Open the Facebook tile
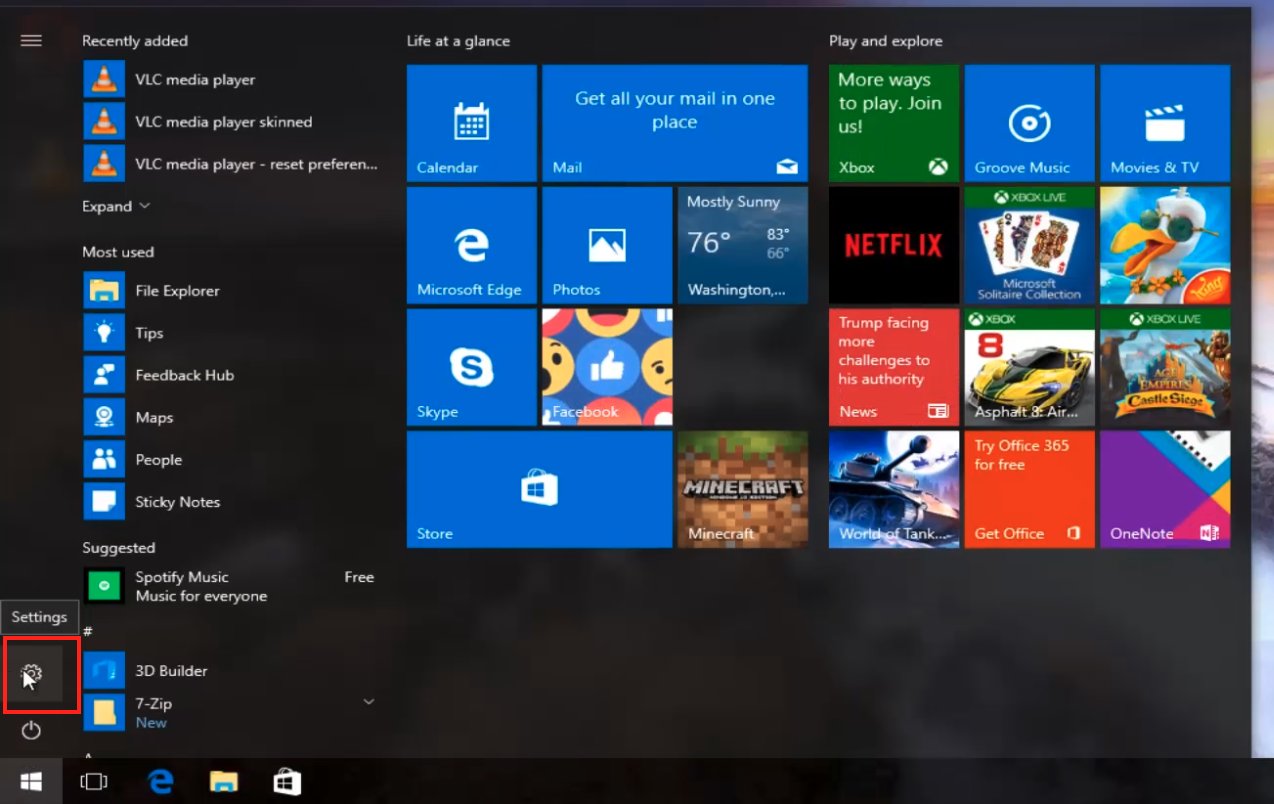This screenshot has height=804, width=1274. pyautogui.click(x=607, y=367)
